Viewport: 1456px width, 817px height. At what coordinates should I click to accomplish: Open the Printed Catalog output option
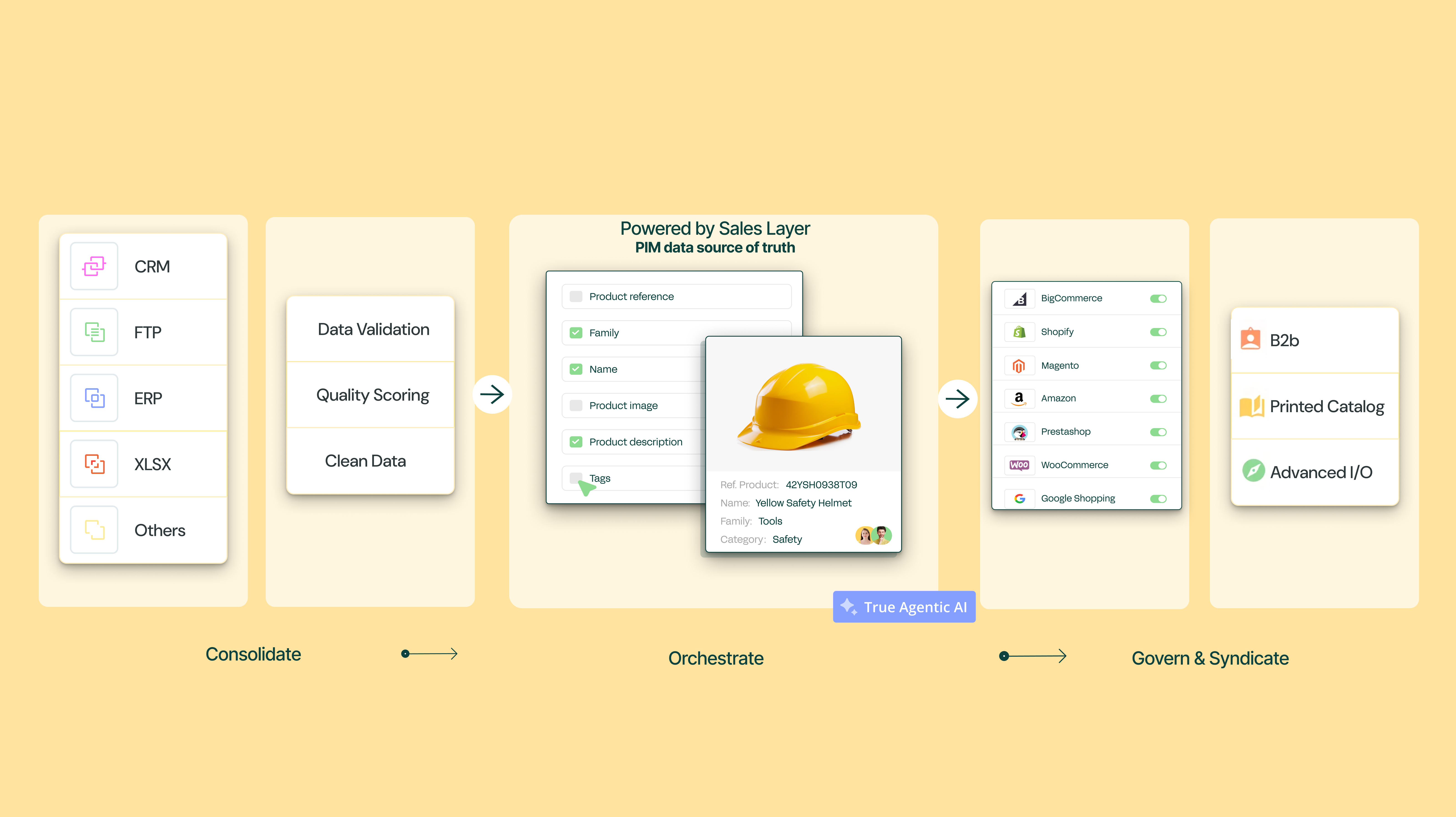click(1315, 406)
